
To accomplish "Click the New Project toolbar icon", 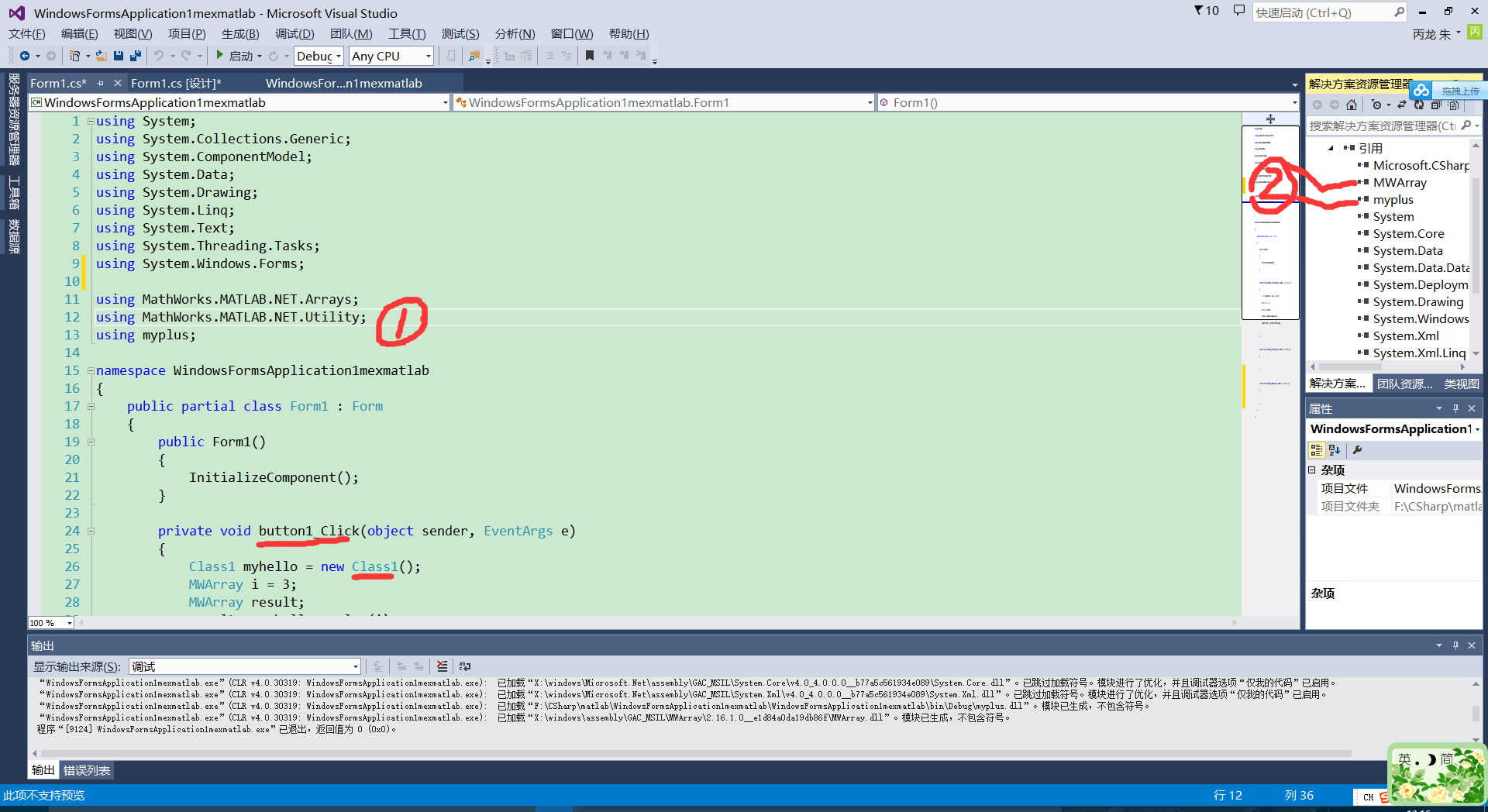I will (74, 56).
